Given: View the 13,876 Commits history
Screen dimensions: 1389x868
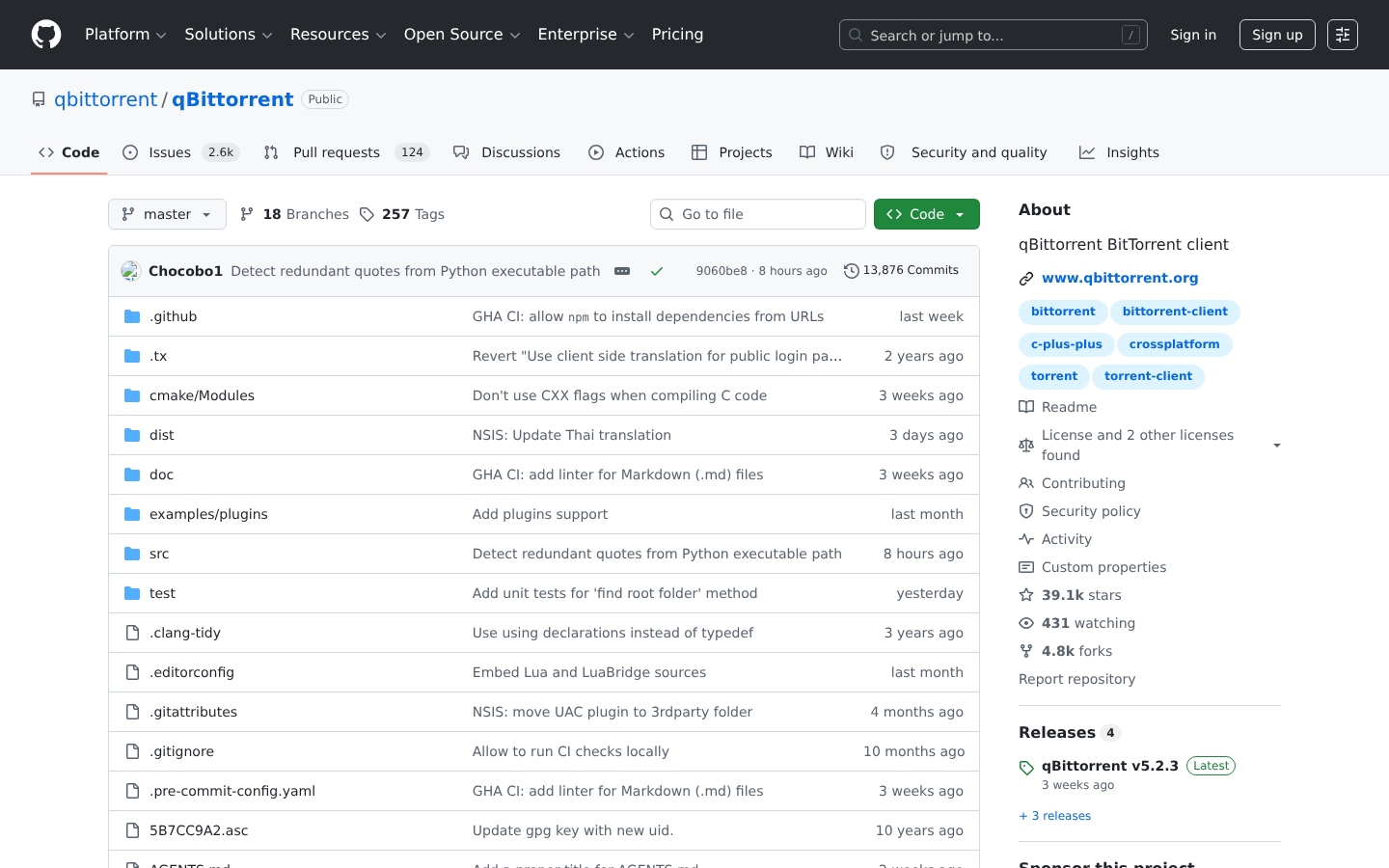Looking at the screenshot, I should [901, 271].
